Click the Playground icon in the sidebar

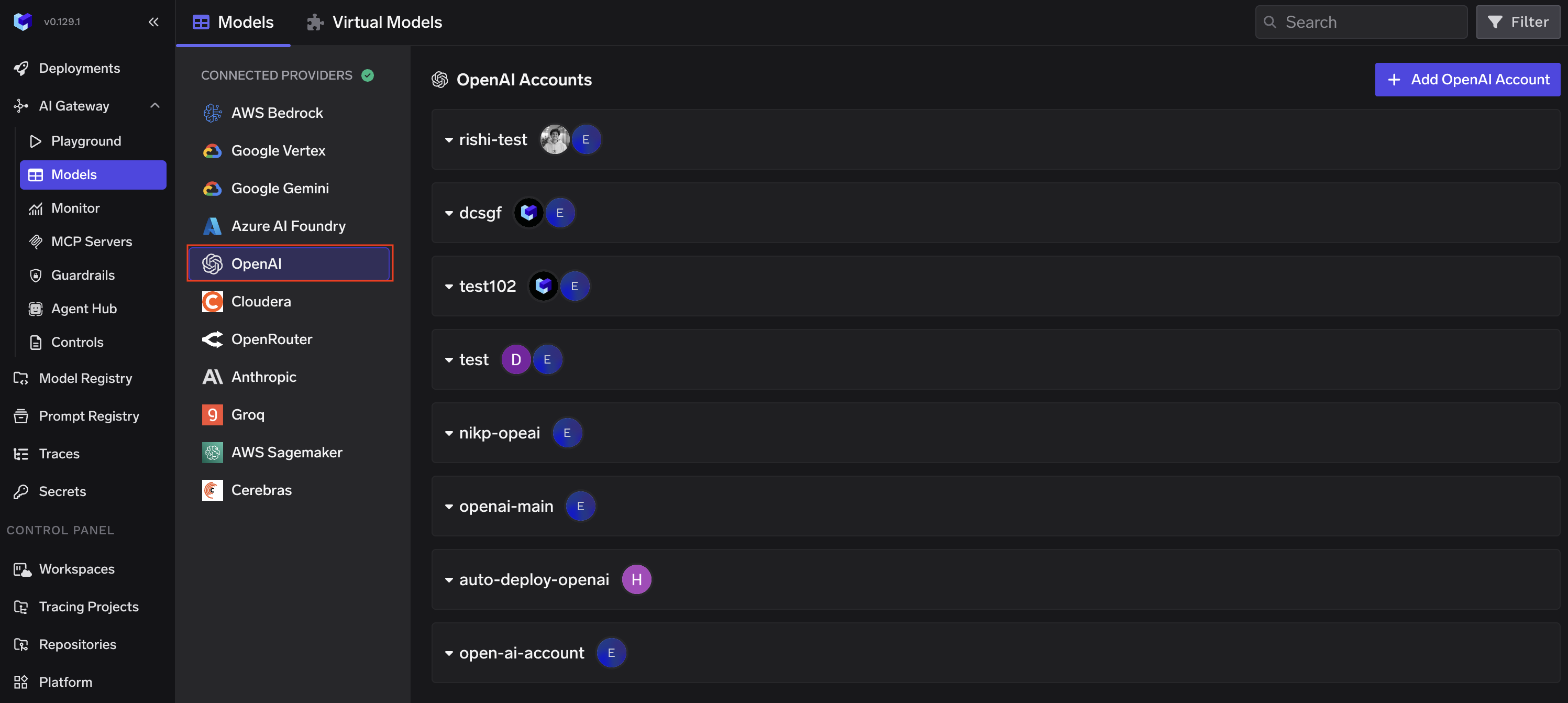[x=36, y=140]
